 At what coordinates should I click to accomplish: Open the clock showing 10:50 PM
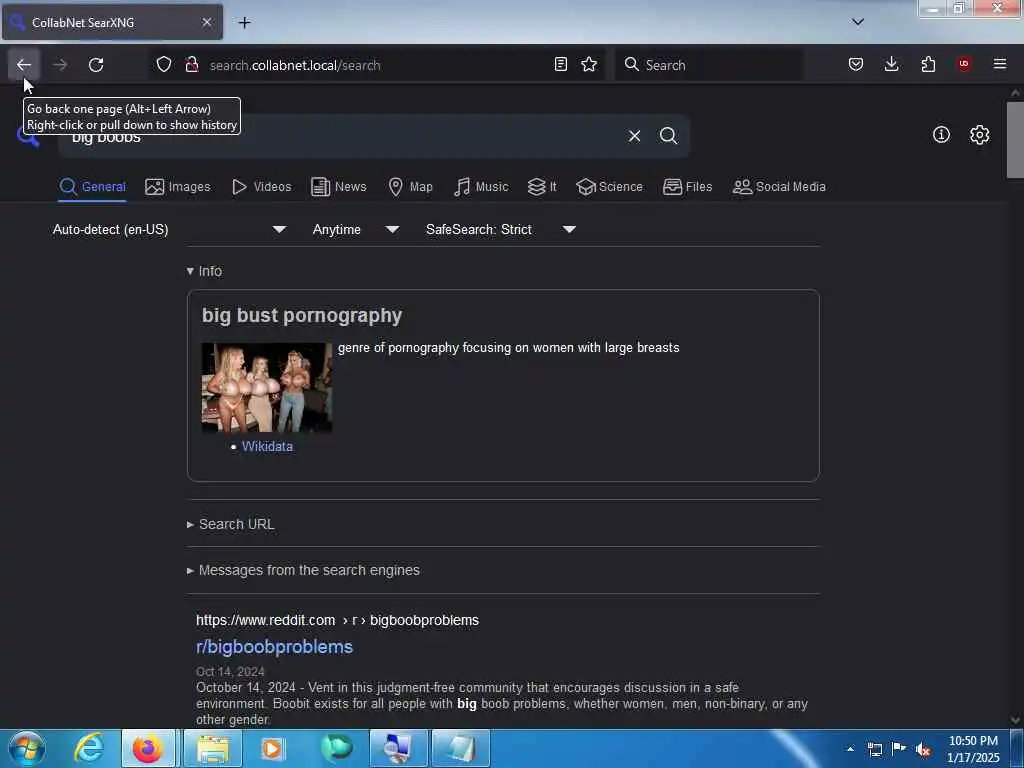pos(973,749)
